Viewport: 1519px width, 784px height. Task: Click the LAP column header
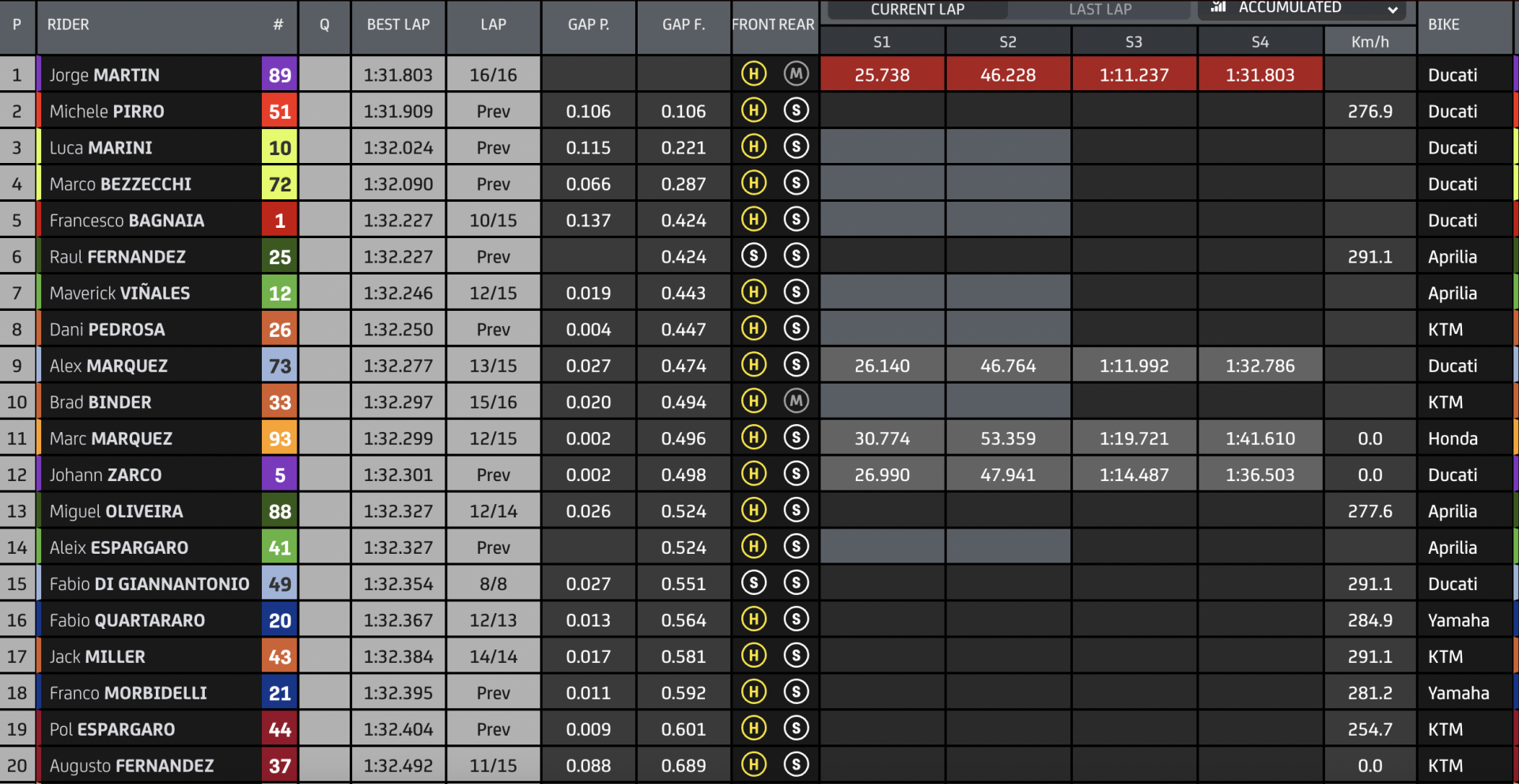coord(493,25)
